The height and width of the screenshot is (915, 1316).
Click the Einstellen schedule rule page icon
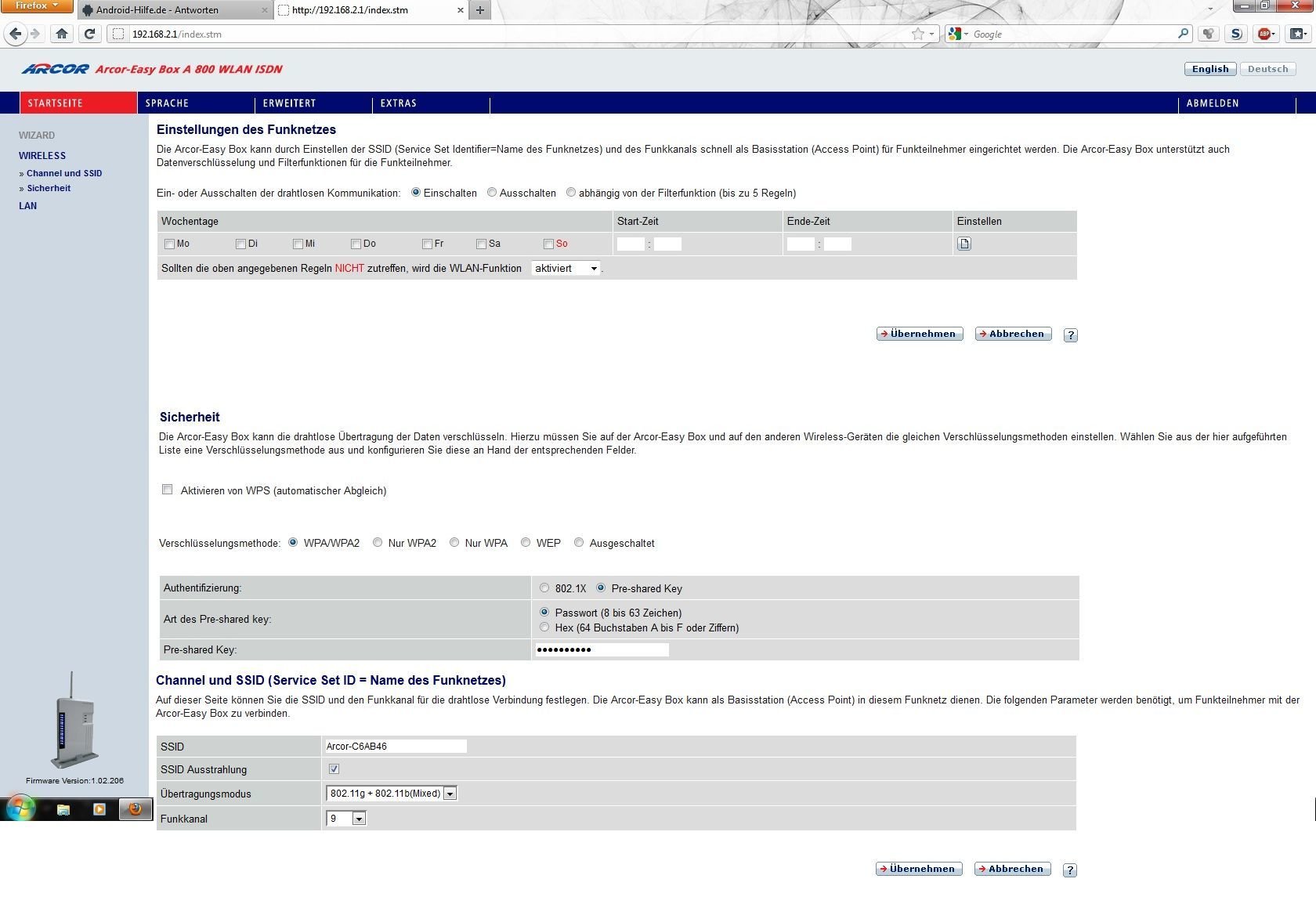[x=964, y=244]
